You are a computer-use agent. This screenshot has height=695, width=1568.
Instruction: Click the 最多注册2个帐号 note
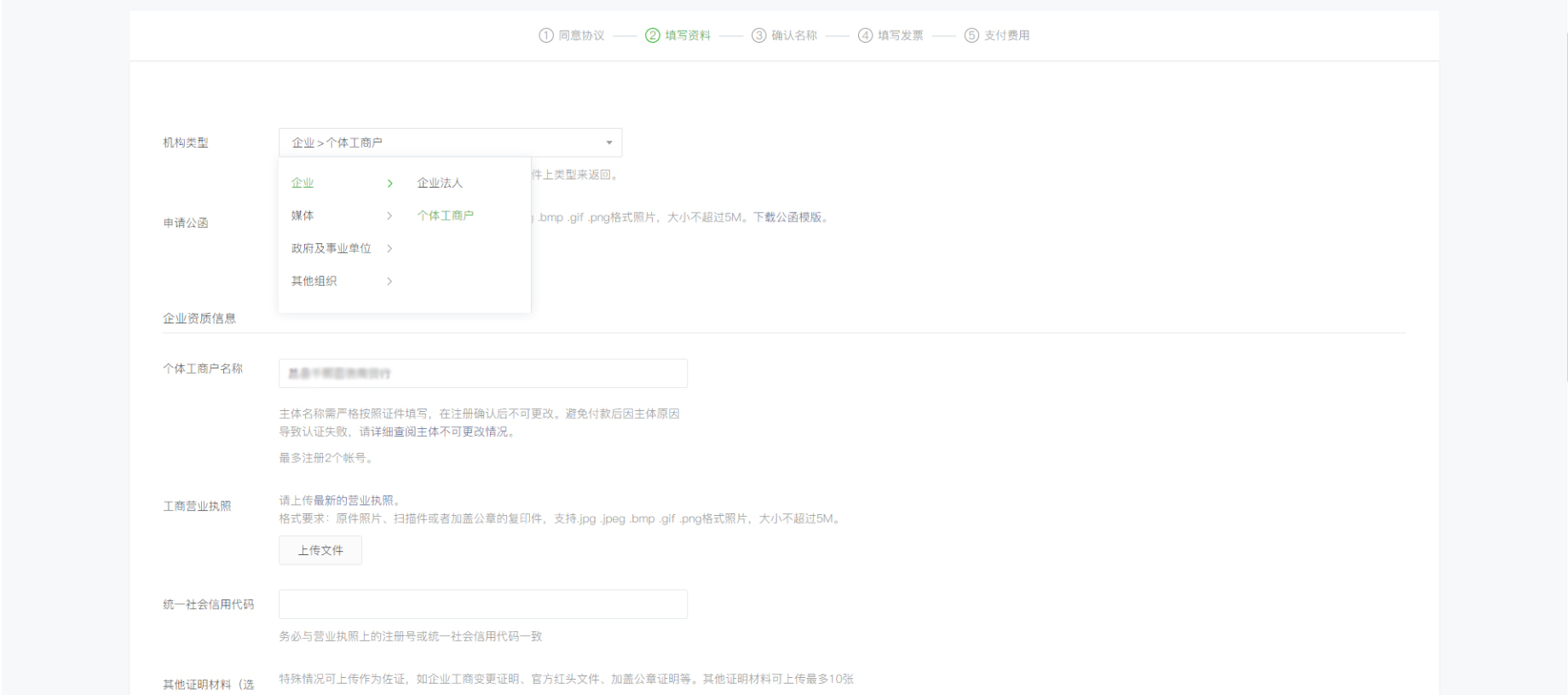pos(326,458)
